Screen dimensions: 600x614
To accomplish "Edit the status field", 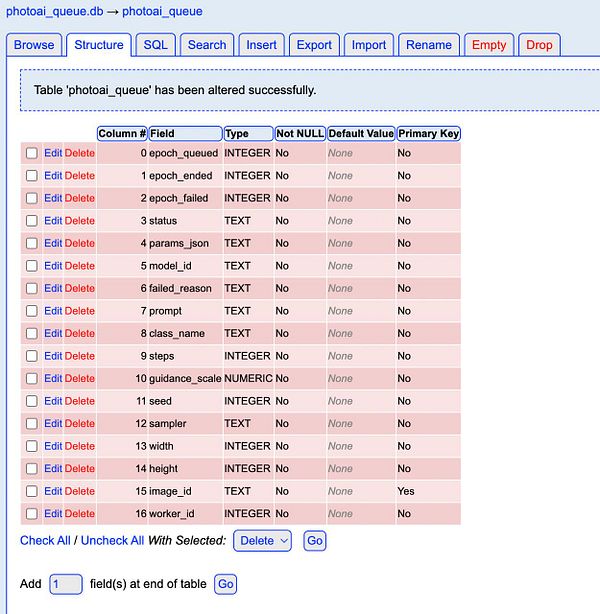I will 53,221.
